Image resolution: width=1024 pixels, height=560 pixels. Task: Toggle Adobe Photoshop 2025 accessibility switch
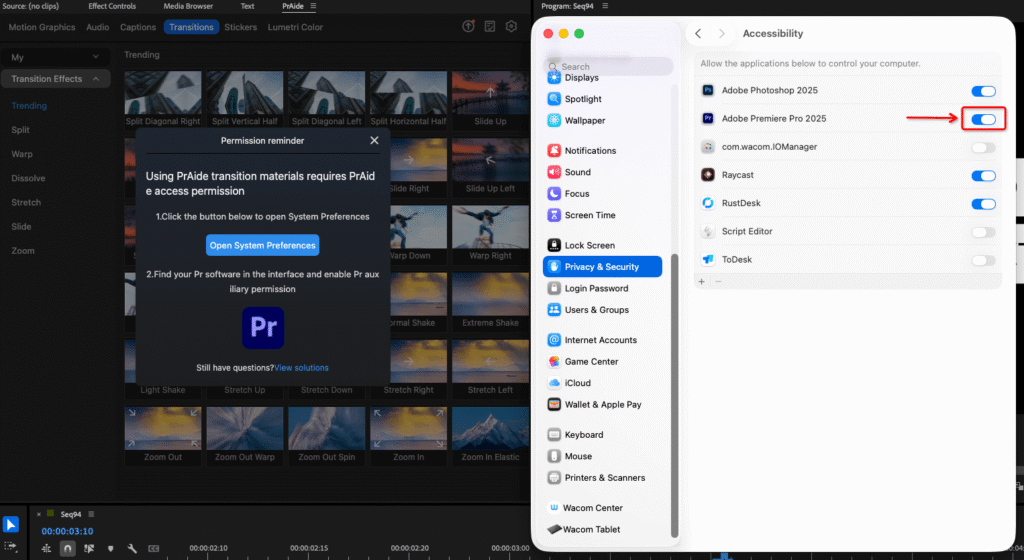(x=983, y=91)
